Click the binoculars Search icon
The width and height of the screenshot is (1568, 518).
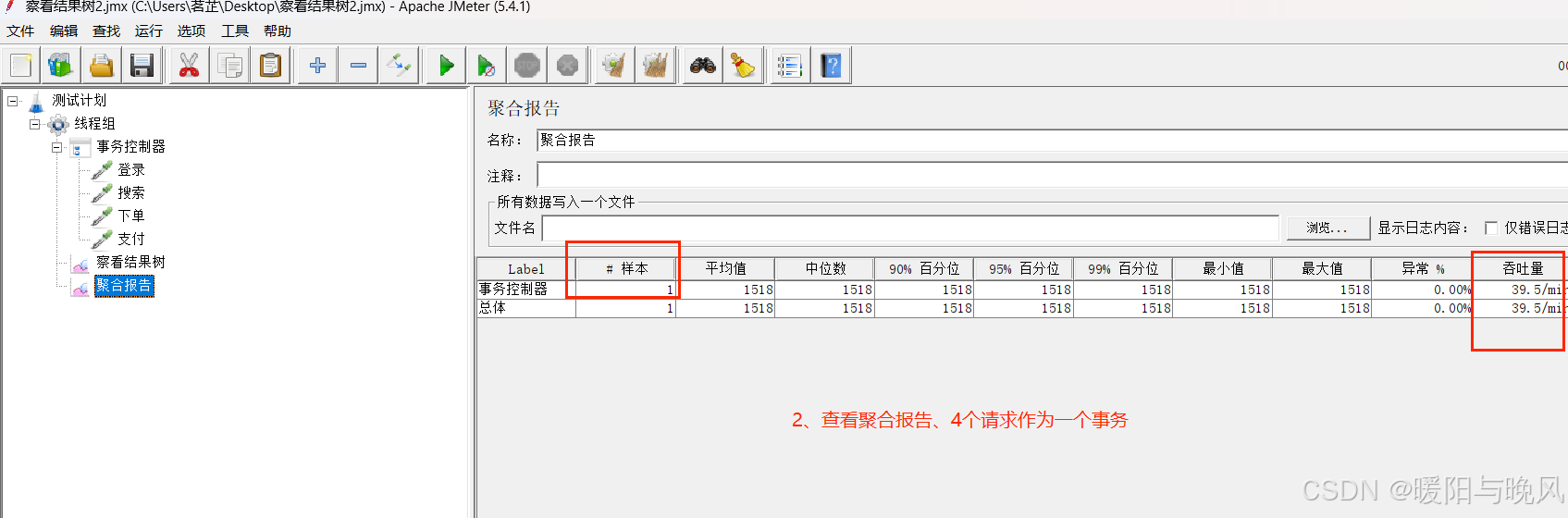703,66
